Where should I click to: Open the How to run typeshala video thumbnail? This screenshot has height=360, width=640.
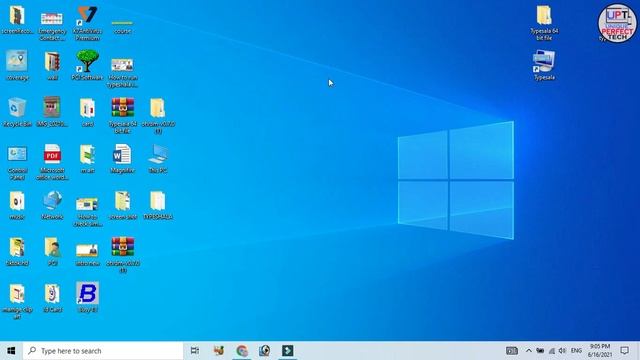(x=122, y=73)
